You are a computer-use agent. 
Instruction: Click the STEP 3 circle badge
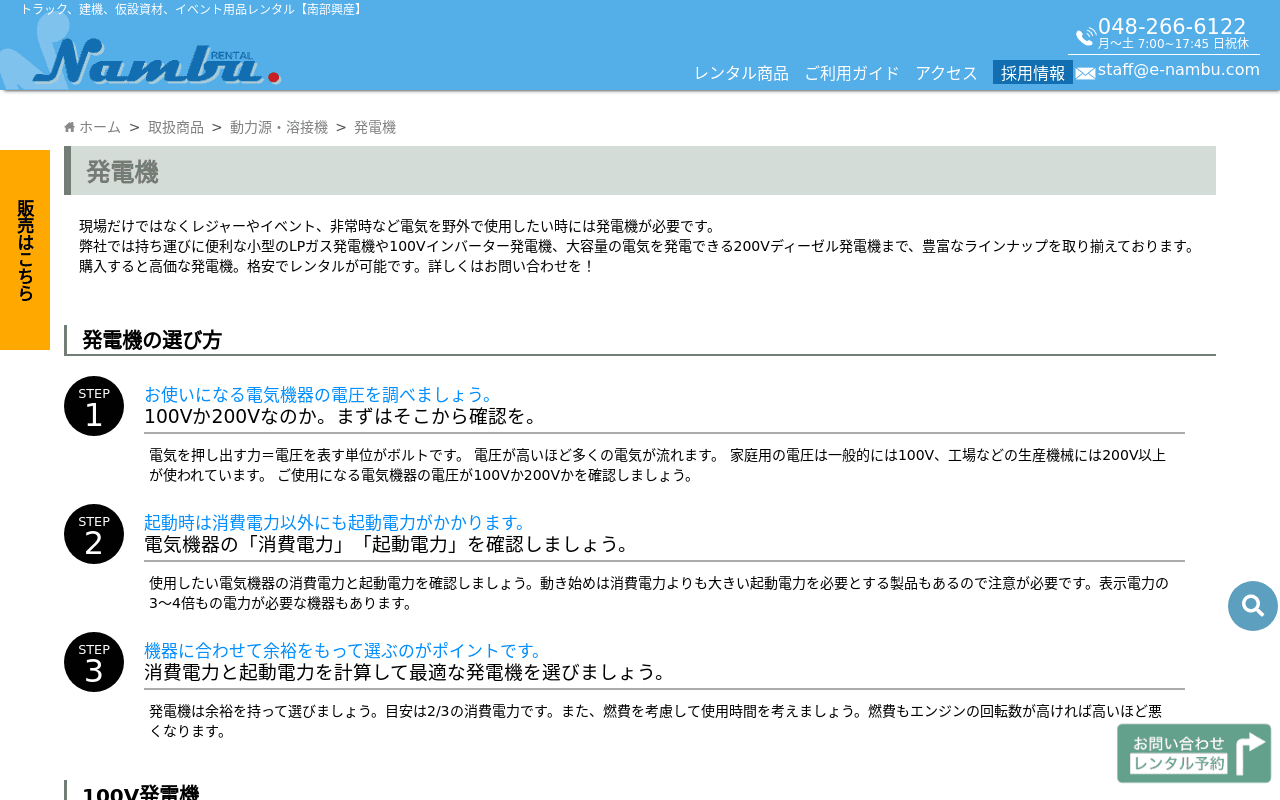(x=94, y=662)
